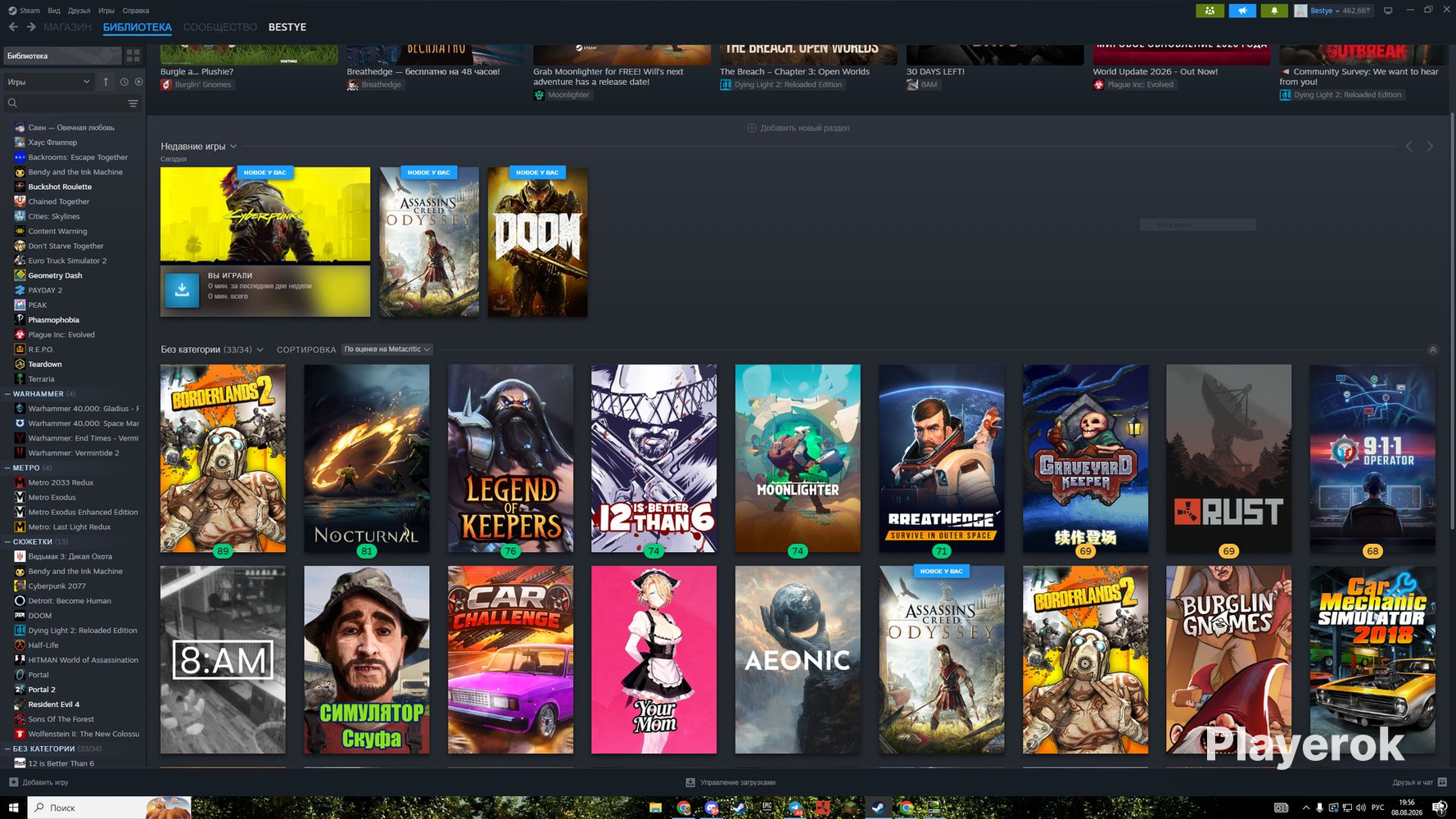Select Buckshot Roulette in the sidebar

click(60, 187)
